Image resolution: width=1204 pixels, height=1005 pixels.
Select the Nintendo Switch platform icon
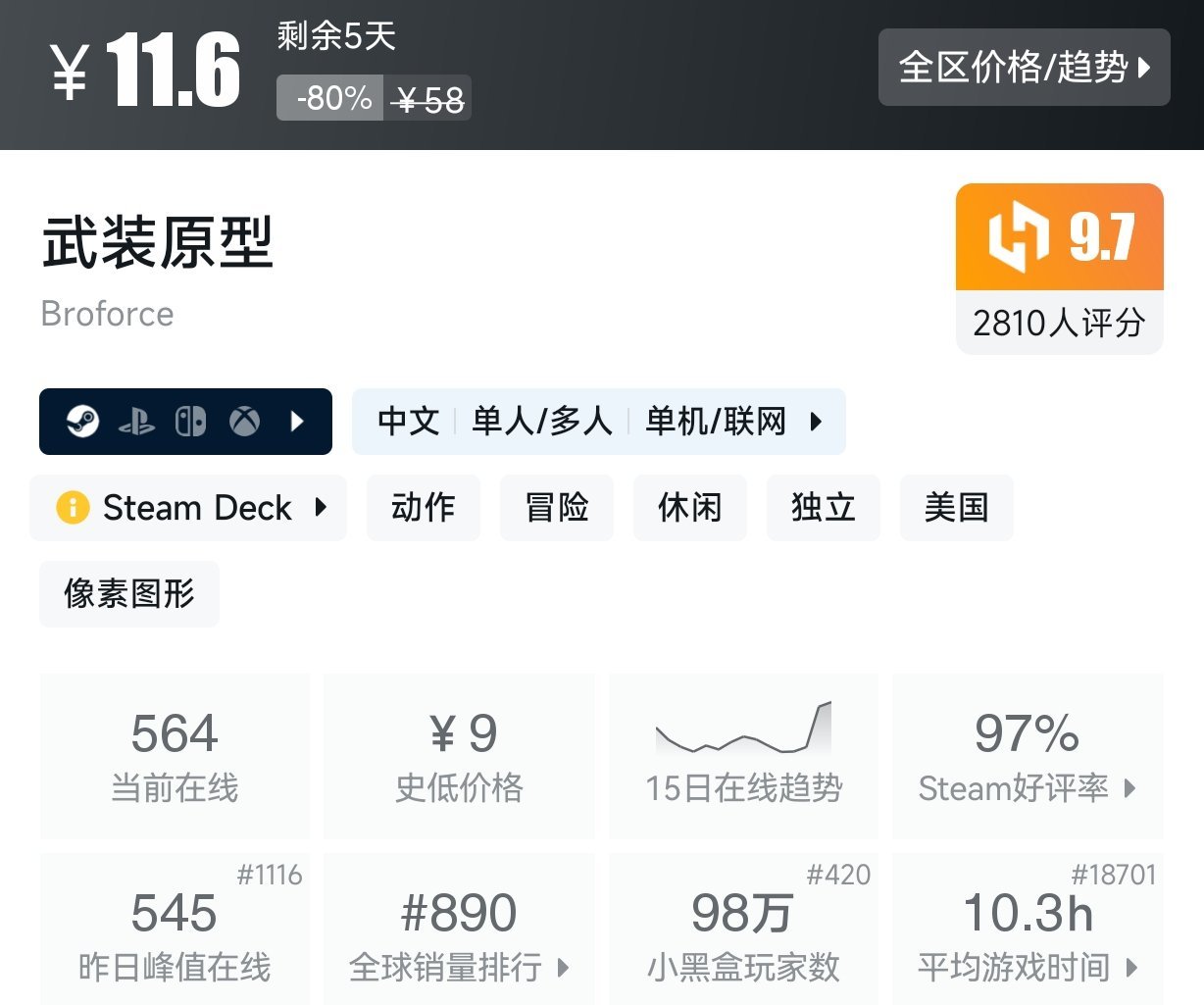pos(191,422)
